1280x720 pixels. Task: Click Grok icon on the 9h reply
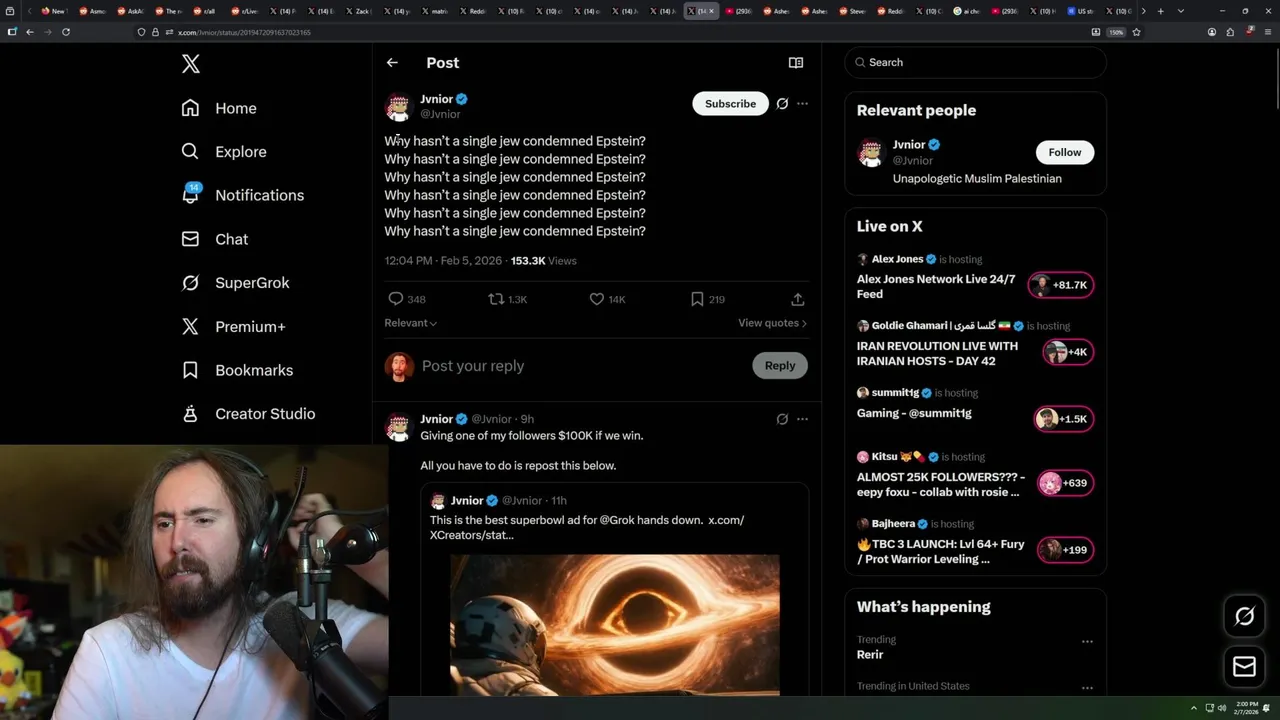point(782,419)
